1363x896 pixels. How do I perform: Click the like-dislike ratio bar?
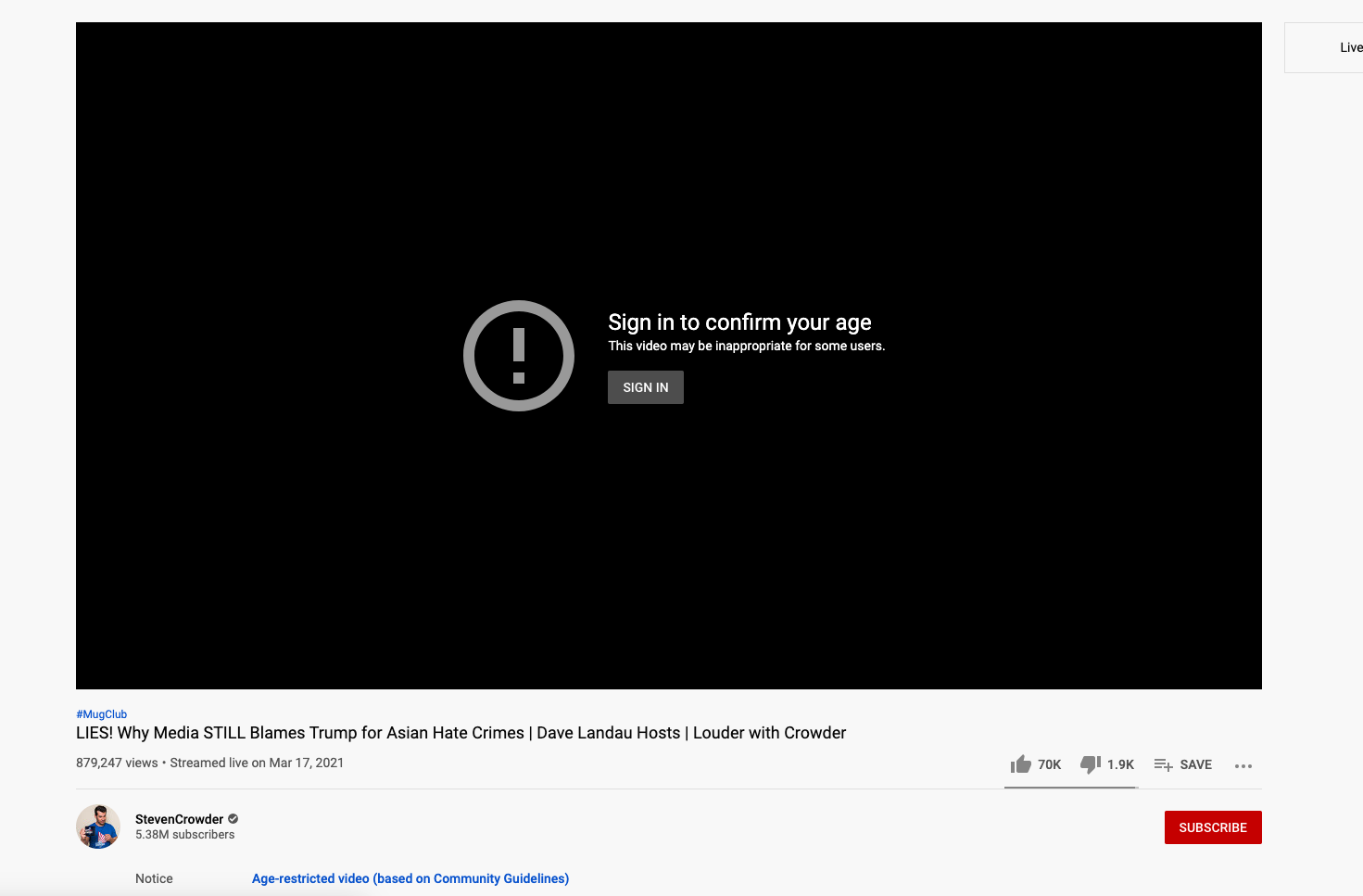pos(1070,788)
